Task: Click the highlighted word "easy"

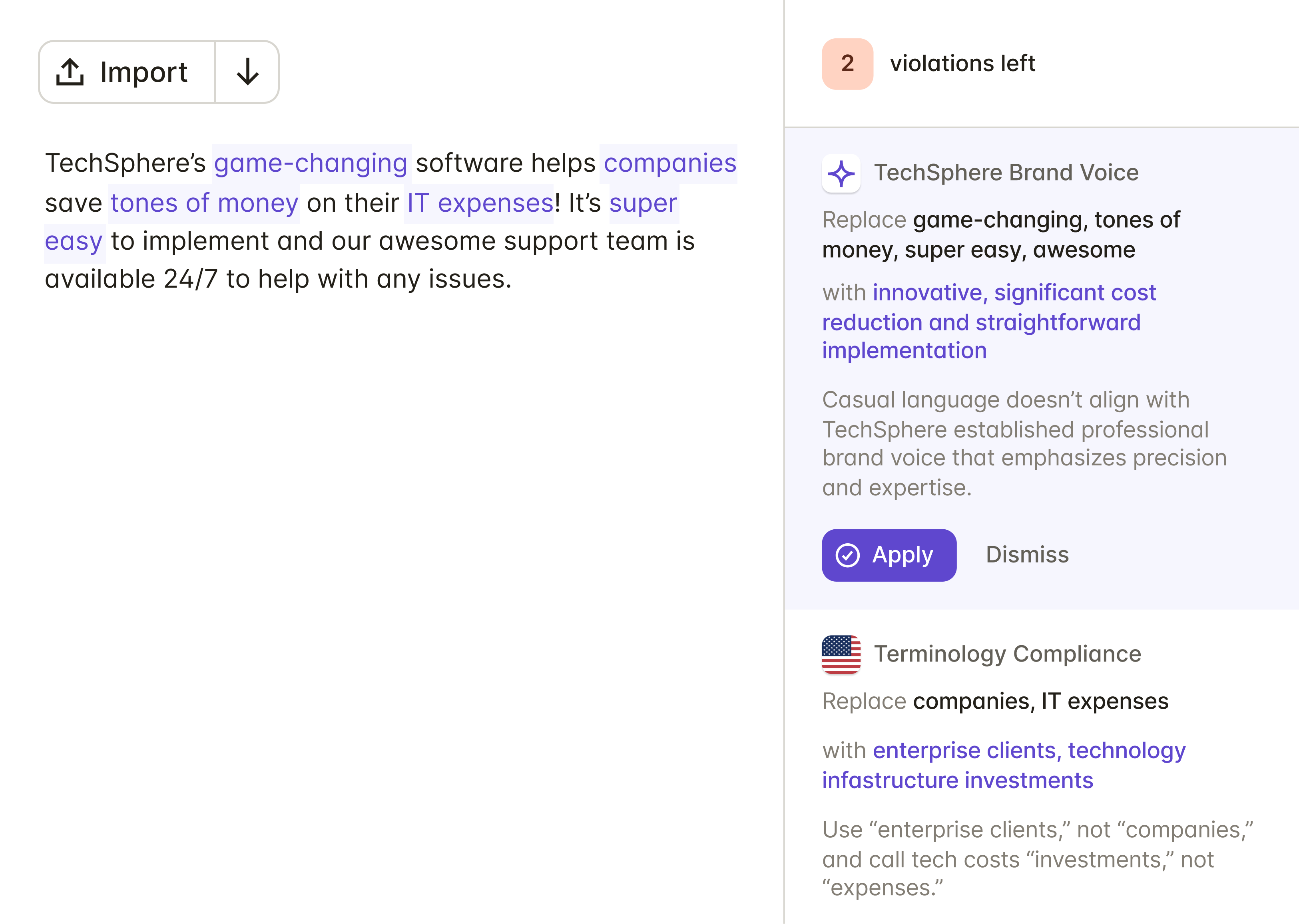Action: pos(74,242)
